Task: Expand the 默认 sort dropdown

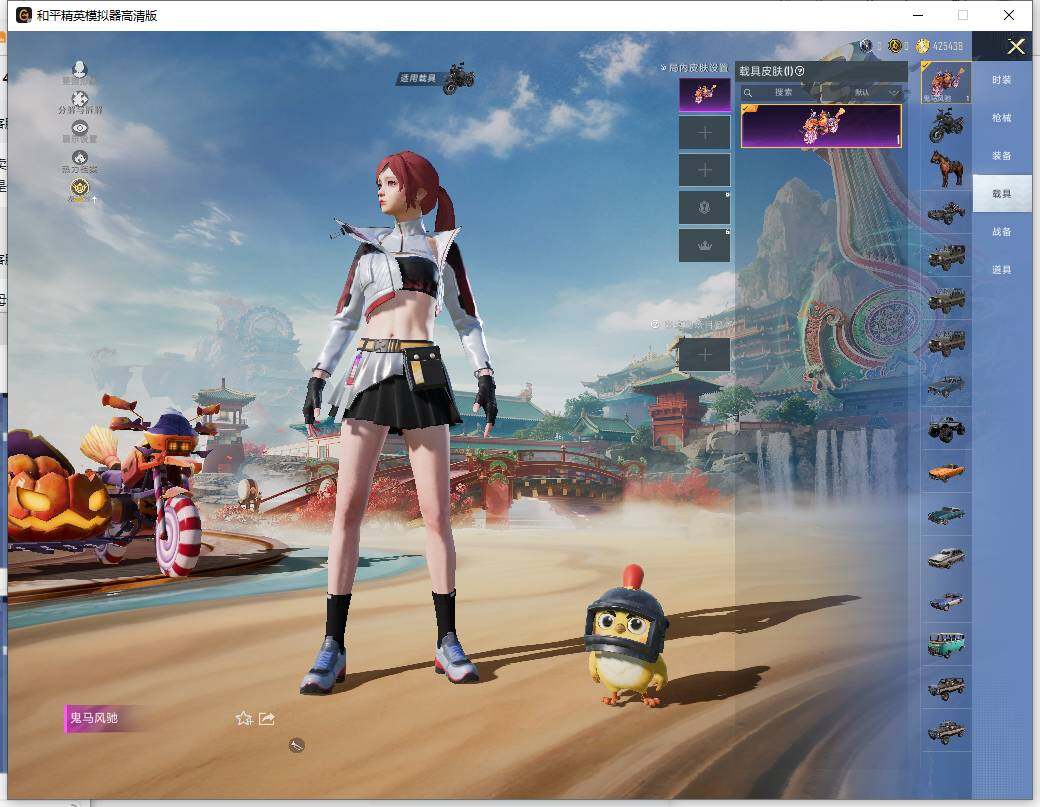Action: click(862, 93)
